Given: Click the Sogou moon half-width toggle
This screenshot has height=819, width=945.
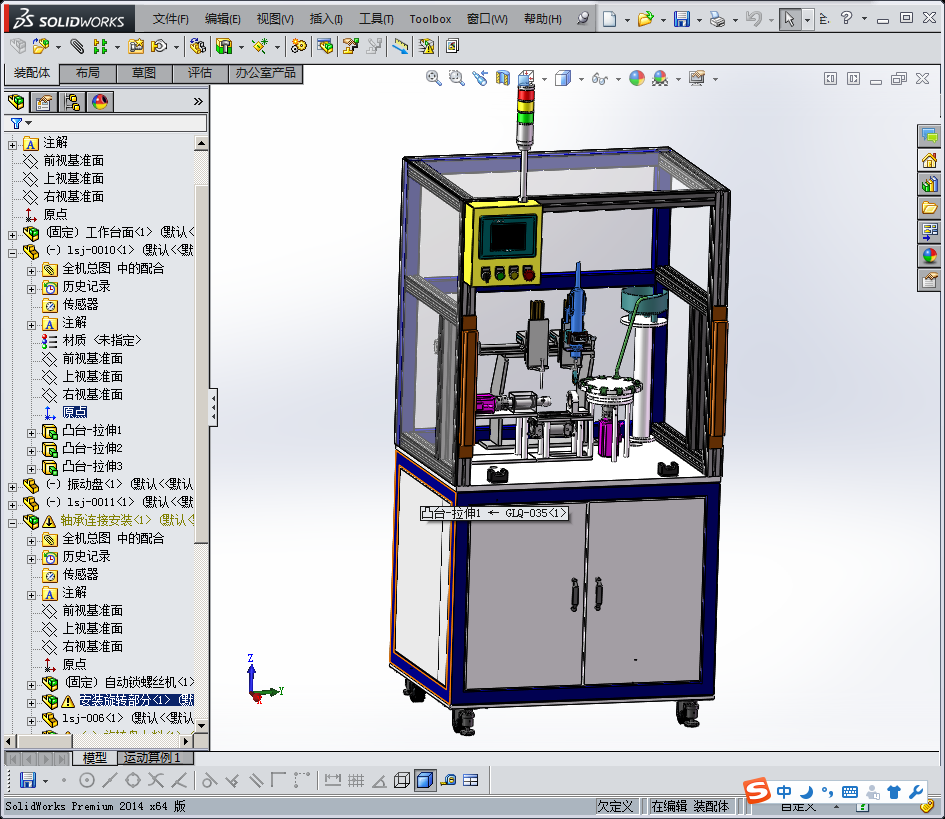Looking at the screenshot, I should point(806,792).
